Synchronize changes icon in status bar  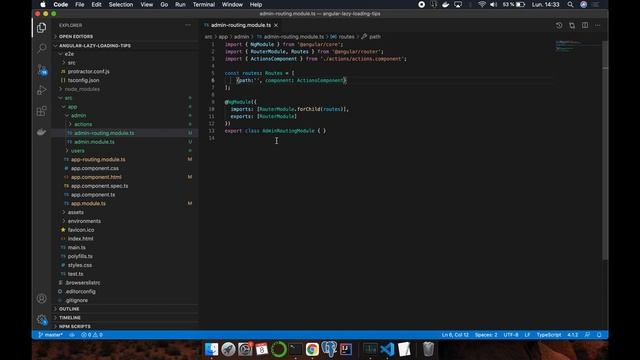coord(72,335)
